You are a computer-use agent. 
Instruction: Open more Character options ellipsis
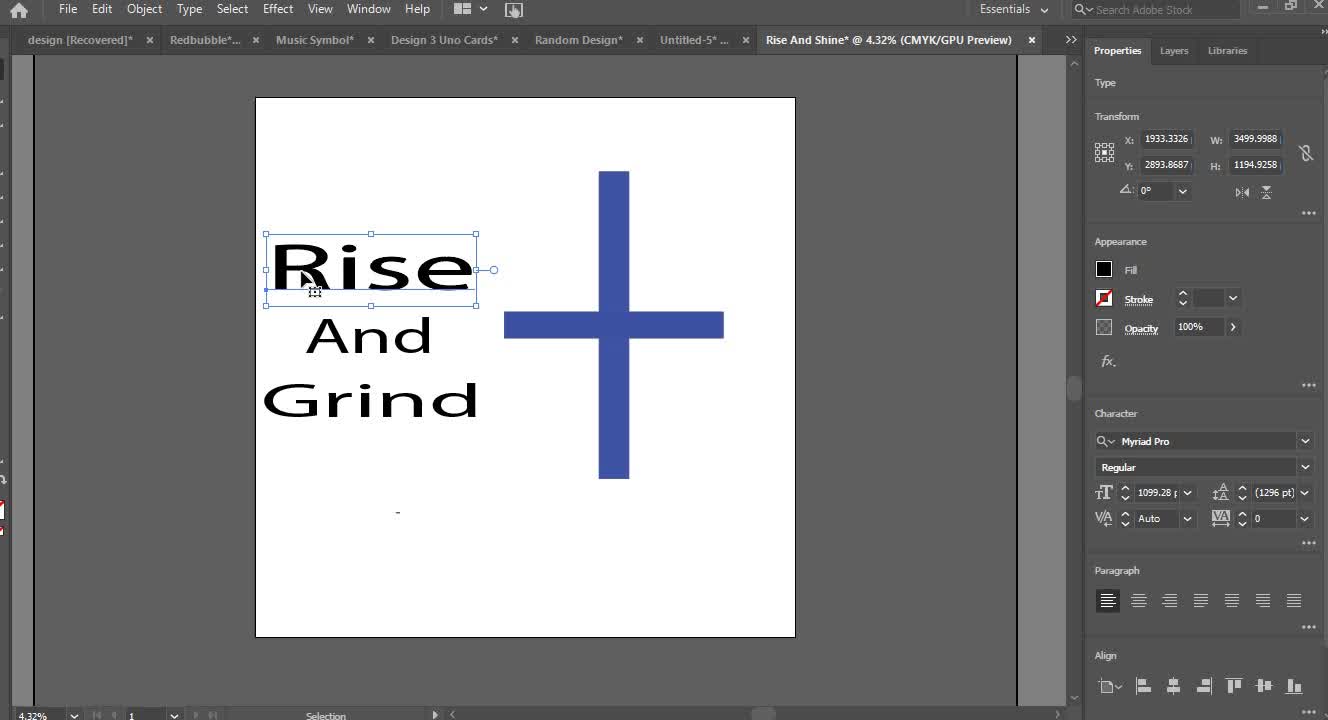[x=1308, y=543]
